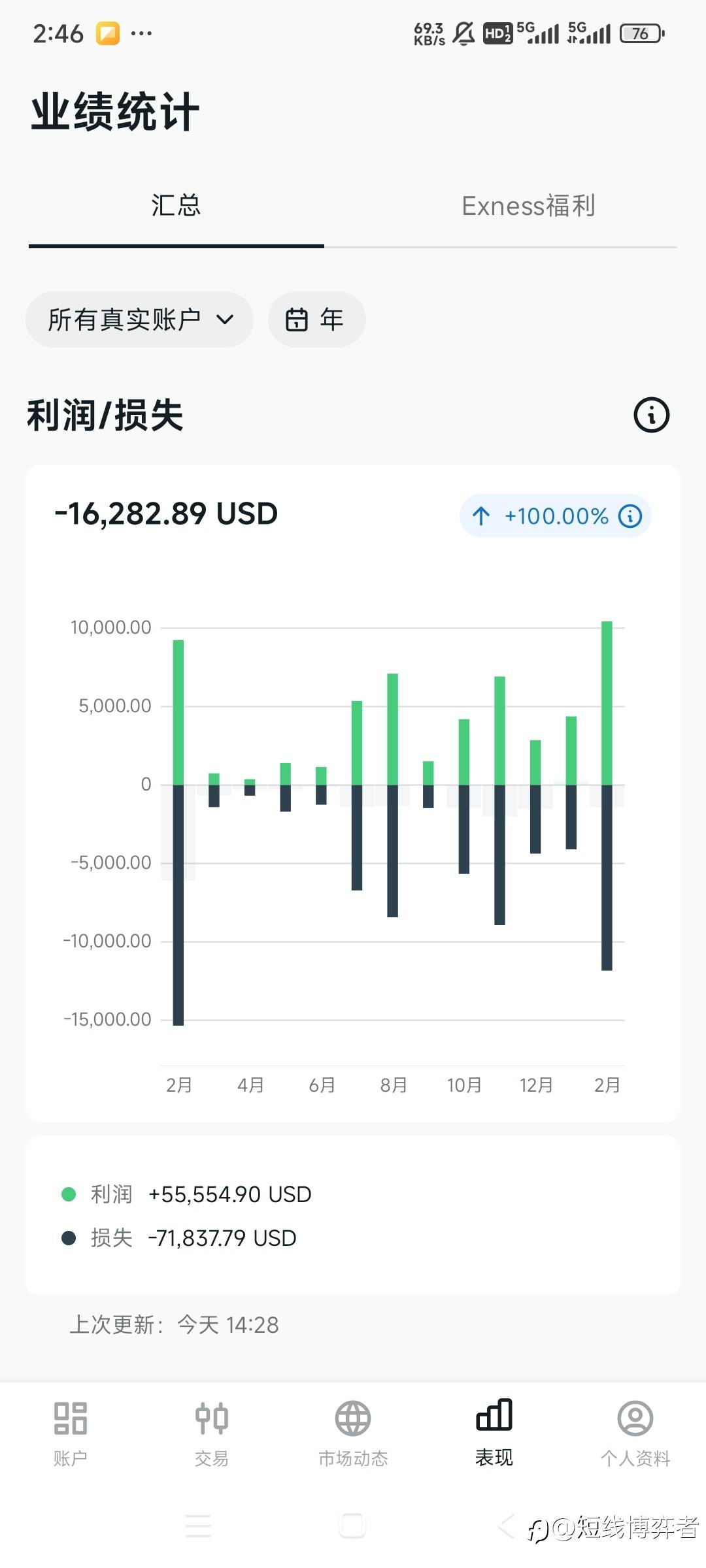Tap info icon beside 利润/损失 heading
The height and width of the screenshot is (1568, 706).
point(651,415)
